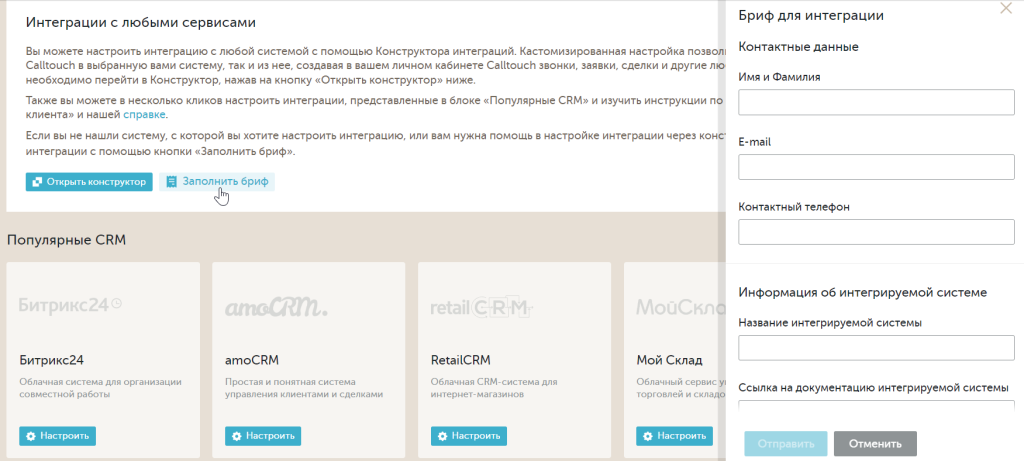Viewport: 1024px width, 461px height.
Task: Configure the Мой Склад integration with 'Настроить'
Action: (675, 436)
